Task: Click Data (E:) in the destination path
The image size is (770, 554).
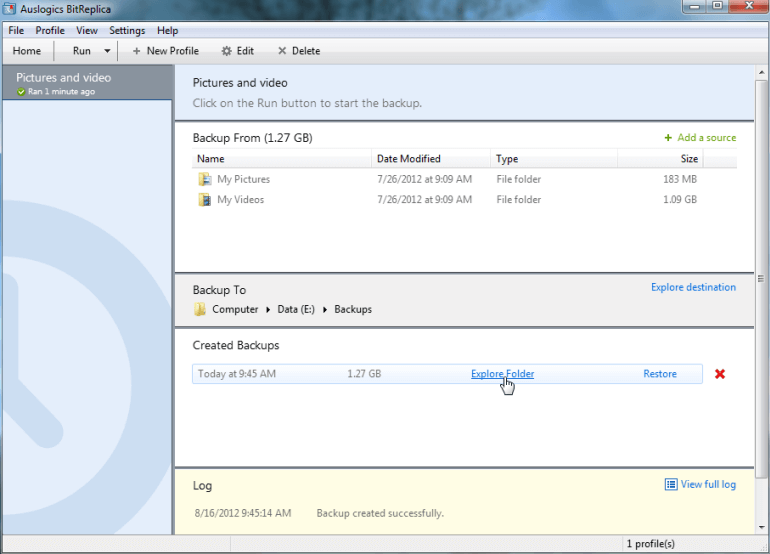Action: tap(296, 309)
